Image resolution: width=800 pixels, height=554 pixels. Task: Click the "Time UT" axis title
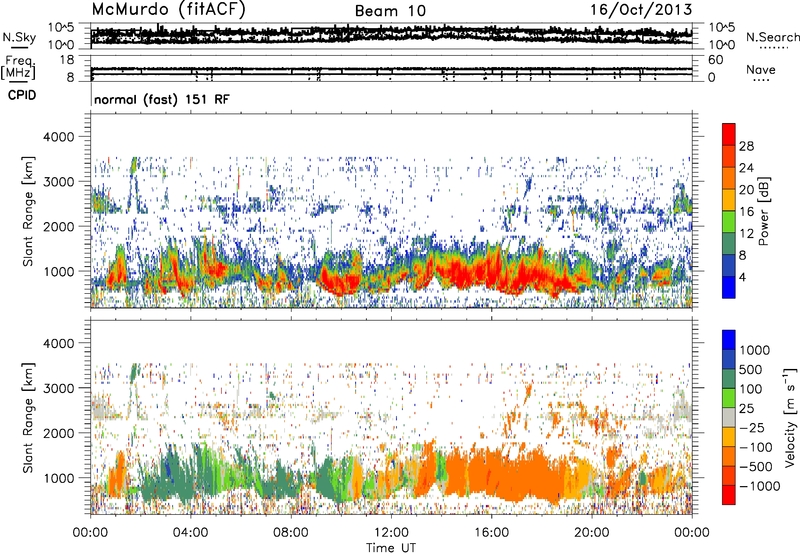point(391,548)
